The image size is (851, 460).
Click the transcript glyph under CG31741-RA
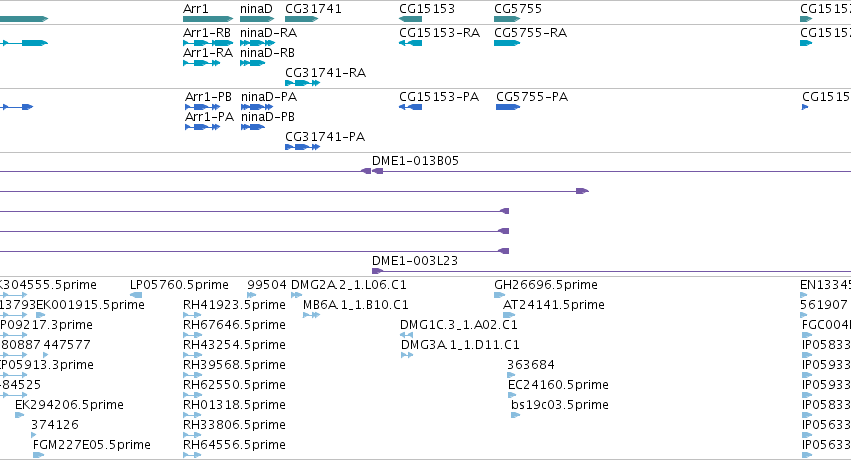[x=302, y=83]
